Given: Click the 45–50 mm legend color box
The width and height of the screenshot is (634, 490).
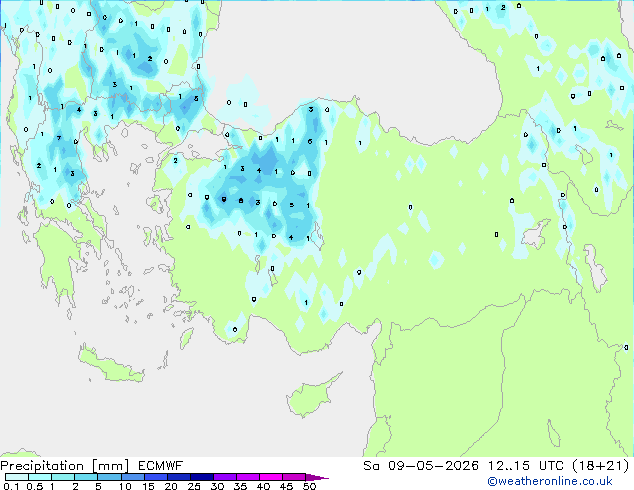Looking at the screenshot, I should point(294,477).
